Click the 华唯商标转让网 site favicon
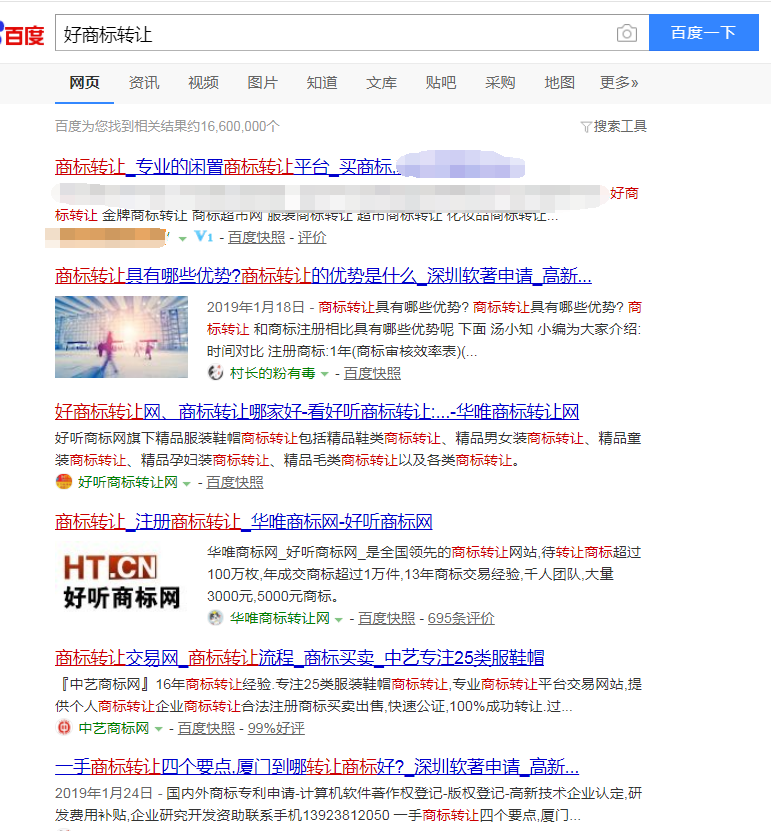771x831 pixels. [215, 618]
